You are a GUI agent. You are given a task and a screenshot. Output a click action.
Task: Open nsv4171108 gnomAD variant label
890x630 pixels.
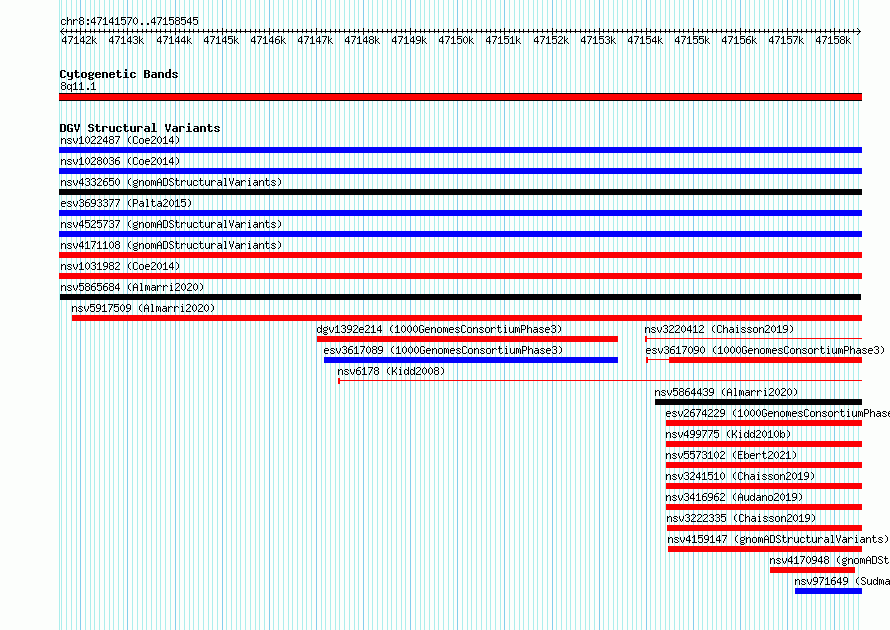(171, 245)
